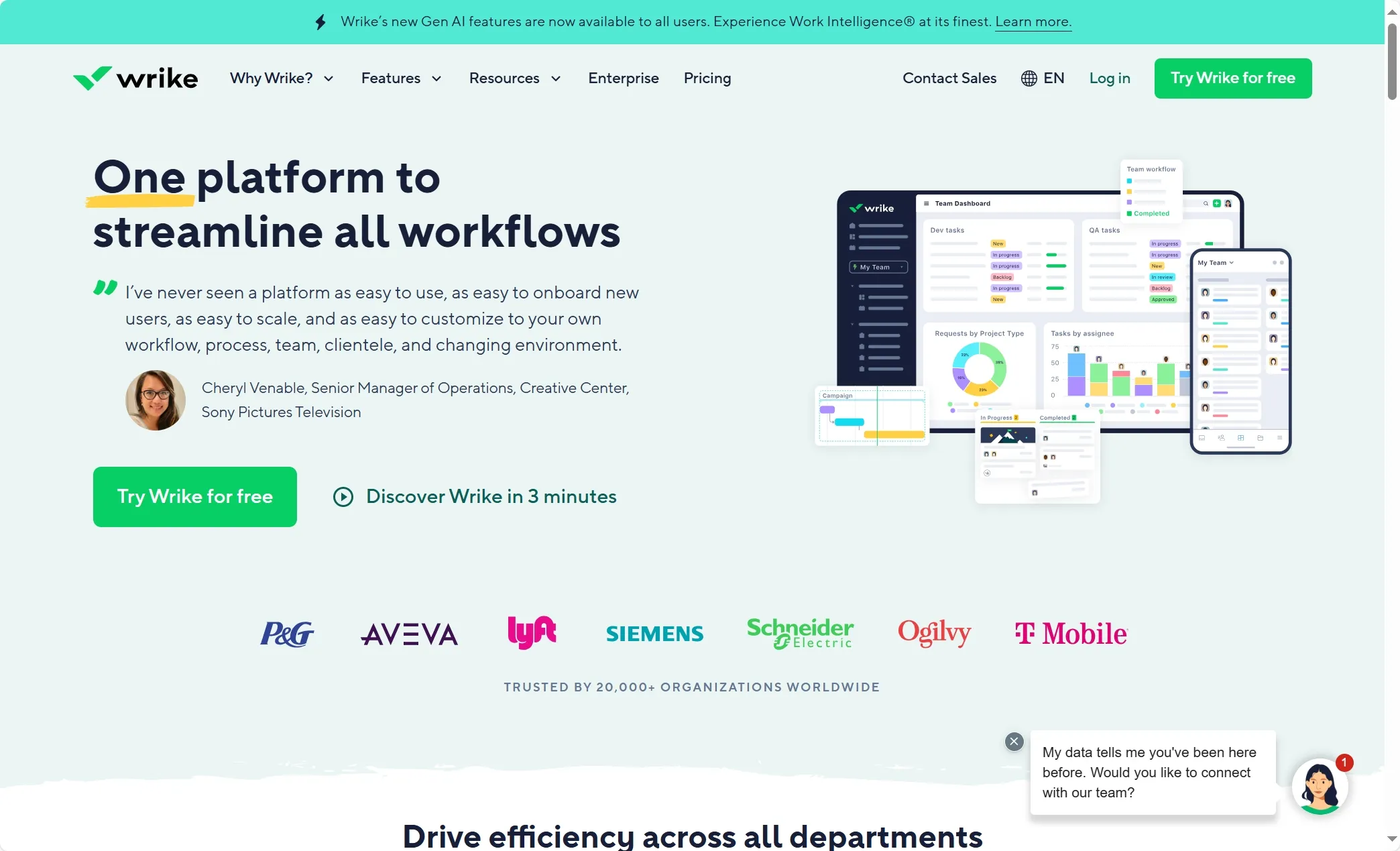Image resolution: width=1400 pixels, height=851 pixels.
Task: Click Cheryl Venable profile thumbnail
Action: 155,400
